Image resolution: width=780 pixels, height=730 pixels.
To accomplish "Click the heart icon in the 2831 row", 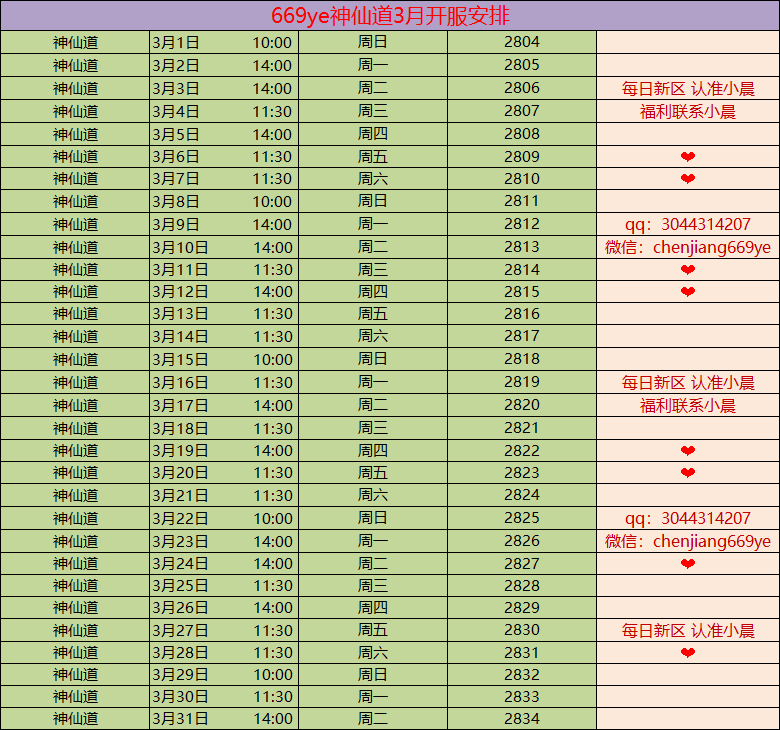I will coord(688,653).
